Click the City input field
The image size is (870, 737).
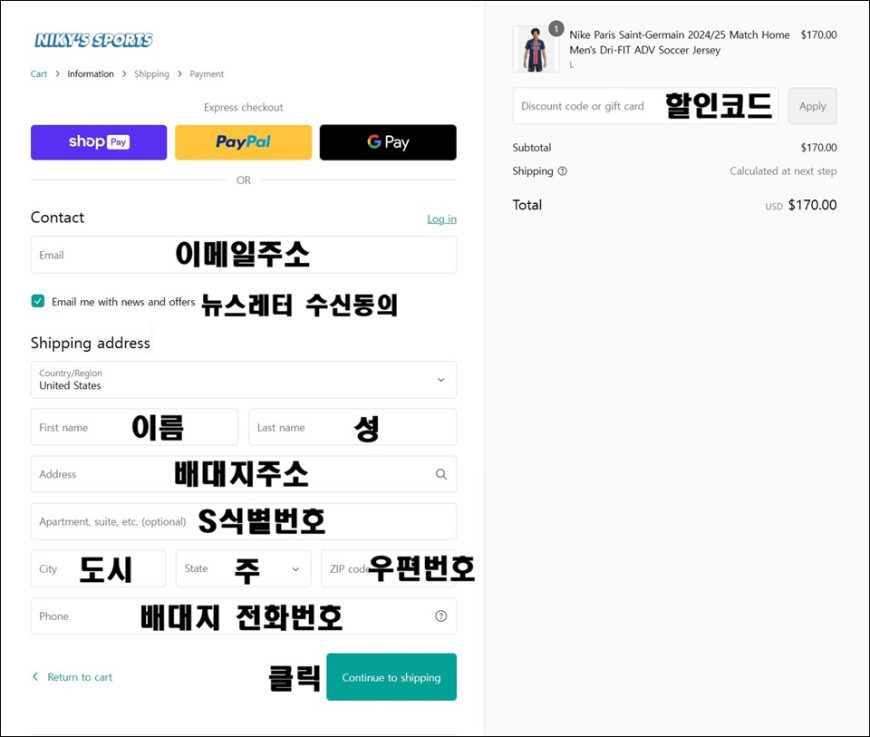click(98, 568)
